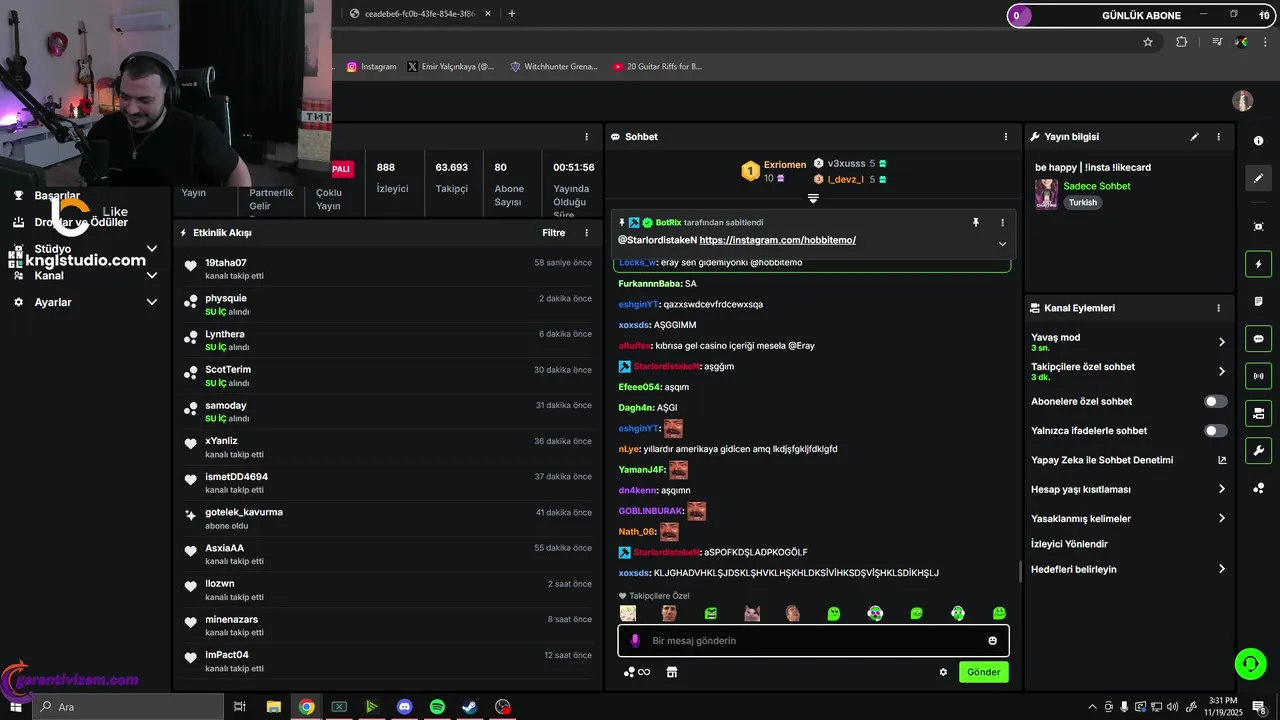Toggle Abonelere özel sohbet switch
This screenshot has height=720, width=1280.
[x=1216, y=401]
